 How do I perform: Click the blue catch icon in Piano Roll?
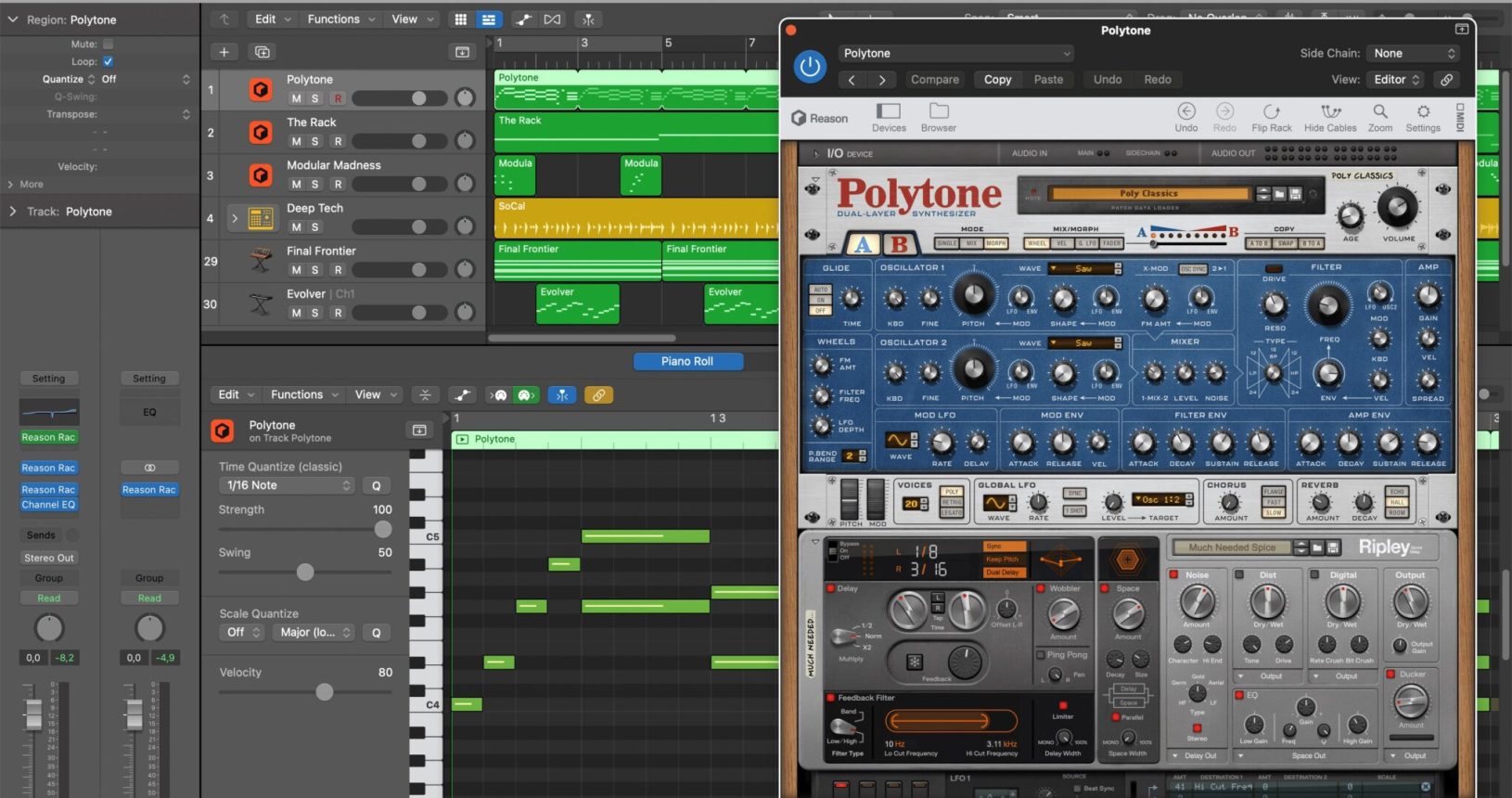561,395
